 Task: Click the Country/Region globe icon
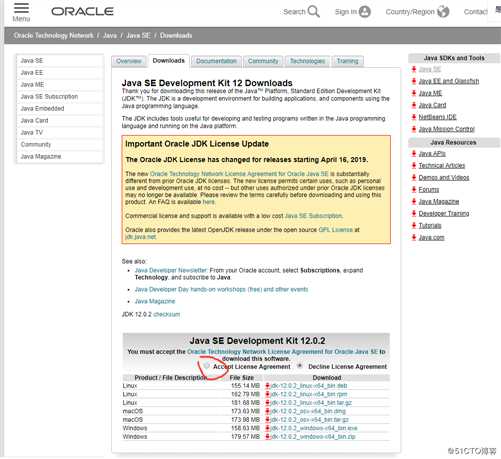[443, 12]
